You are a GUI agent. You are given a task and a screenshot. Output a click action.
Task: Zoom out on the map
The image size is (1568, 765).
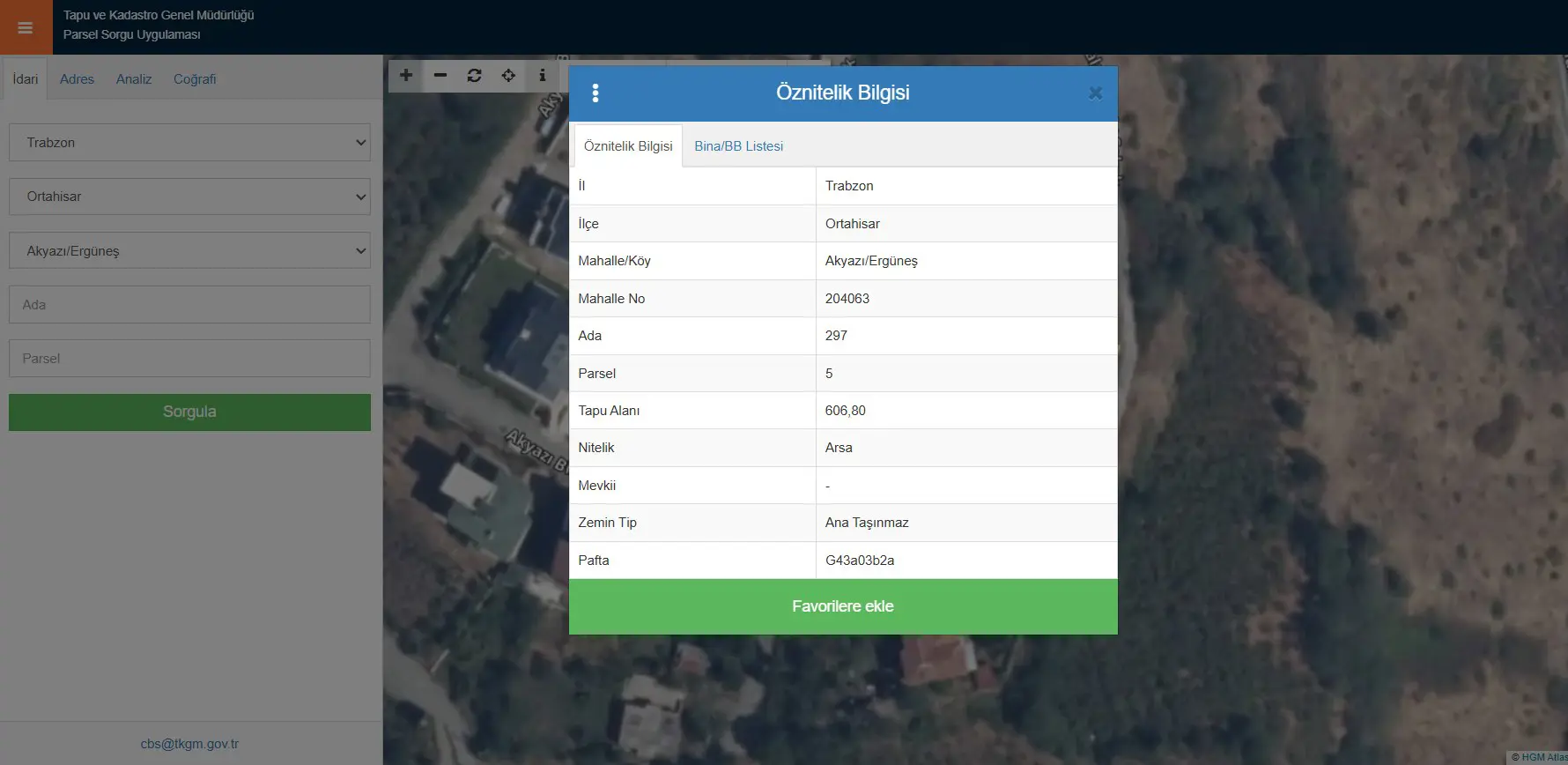click(x=440, y=76)
